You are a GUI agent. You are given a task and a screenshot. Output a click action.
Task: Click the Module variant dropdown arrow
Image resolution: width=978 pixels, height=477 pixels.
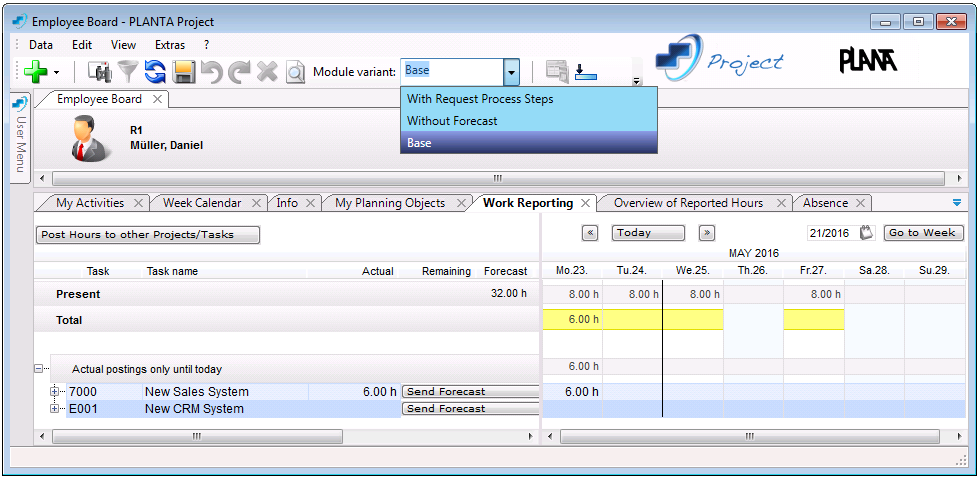[511, 72]
